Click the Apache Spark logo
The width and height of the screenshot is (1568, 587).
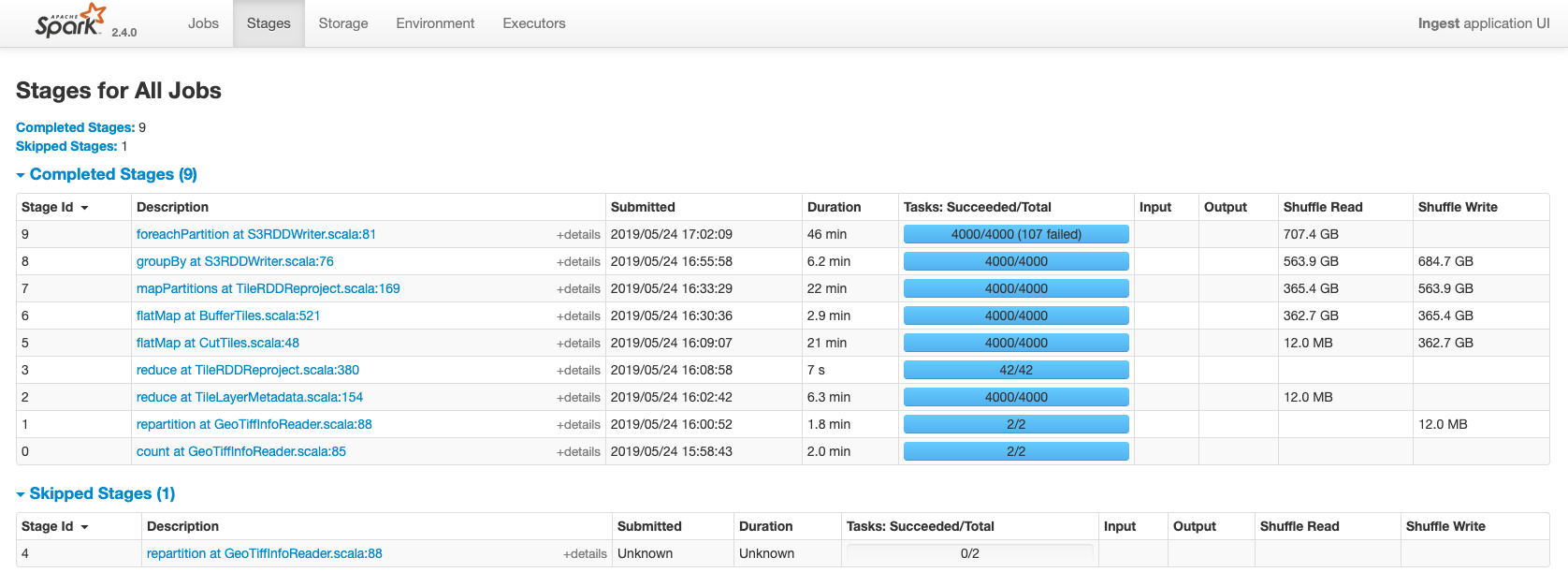click(x=71, y=21)
